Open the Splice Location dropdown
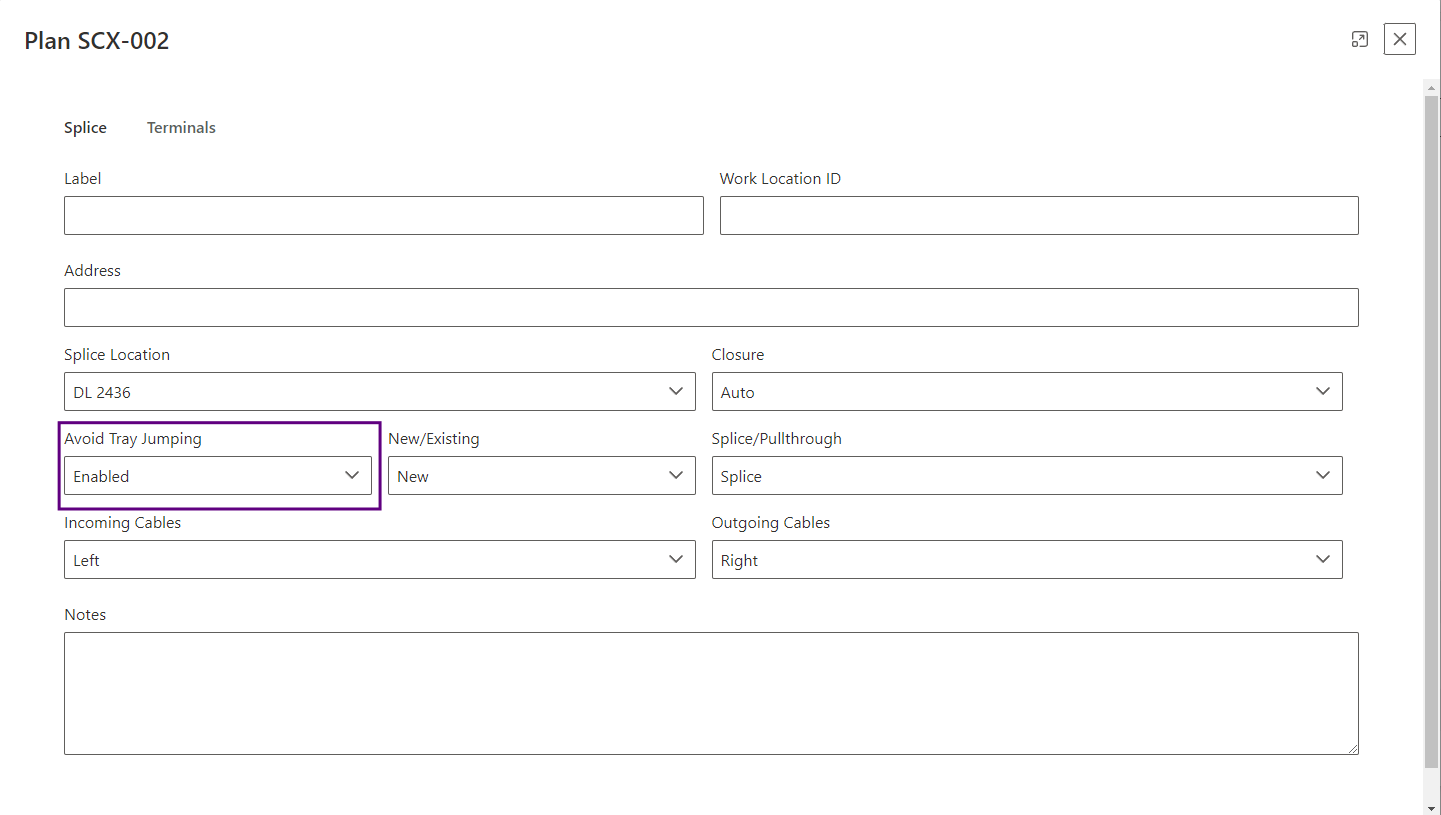Viewport: 1441px width, 815px height. click(x=380, y=392)
